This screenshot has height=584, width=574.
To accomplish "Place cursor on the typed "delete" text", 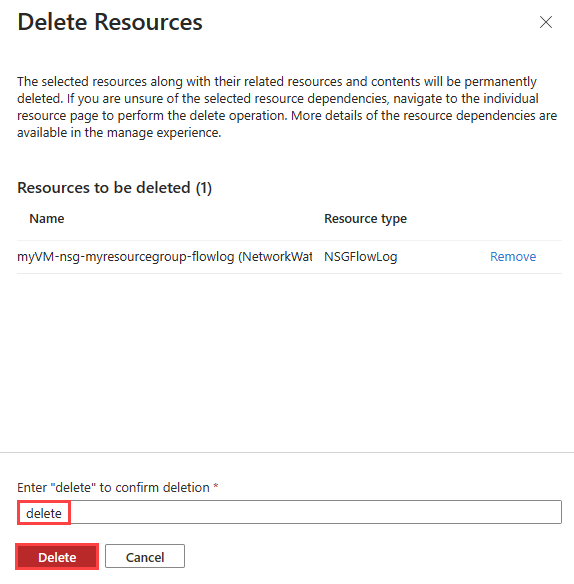I will 44,513.
